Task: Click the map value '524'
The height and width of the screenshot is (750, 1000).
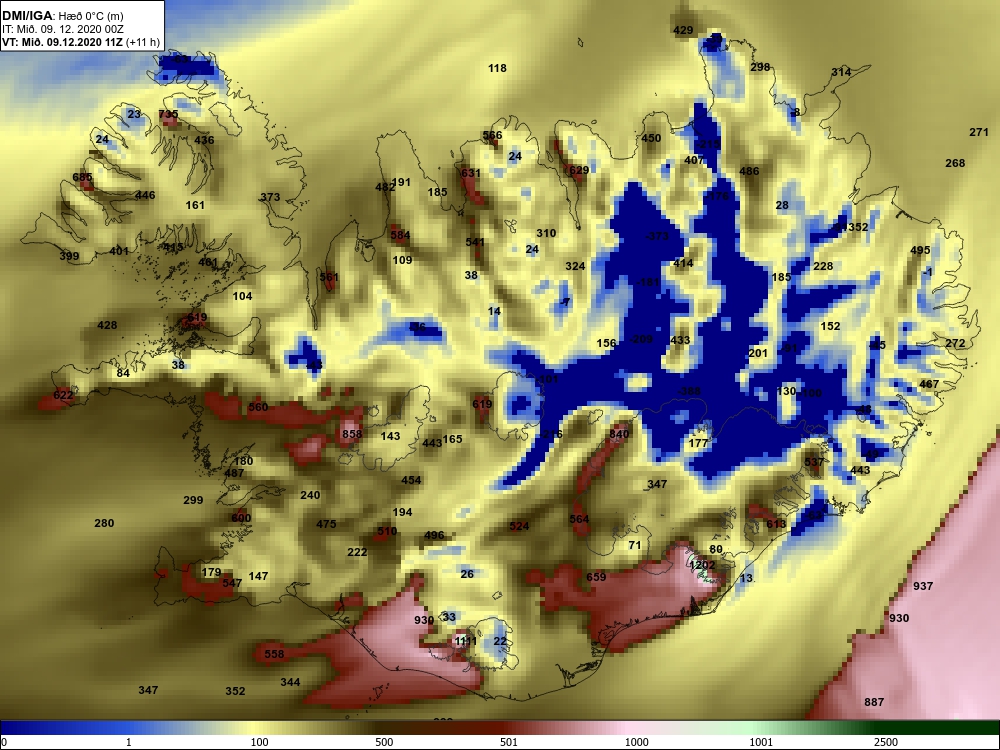Action: click(x=519, y=526)
